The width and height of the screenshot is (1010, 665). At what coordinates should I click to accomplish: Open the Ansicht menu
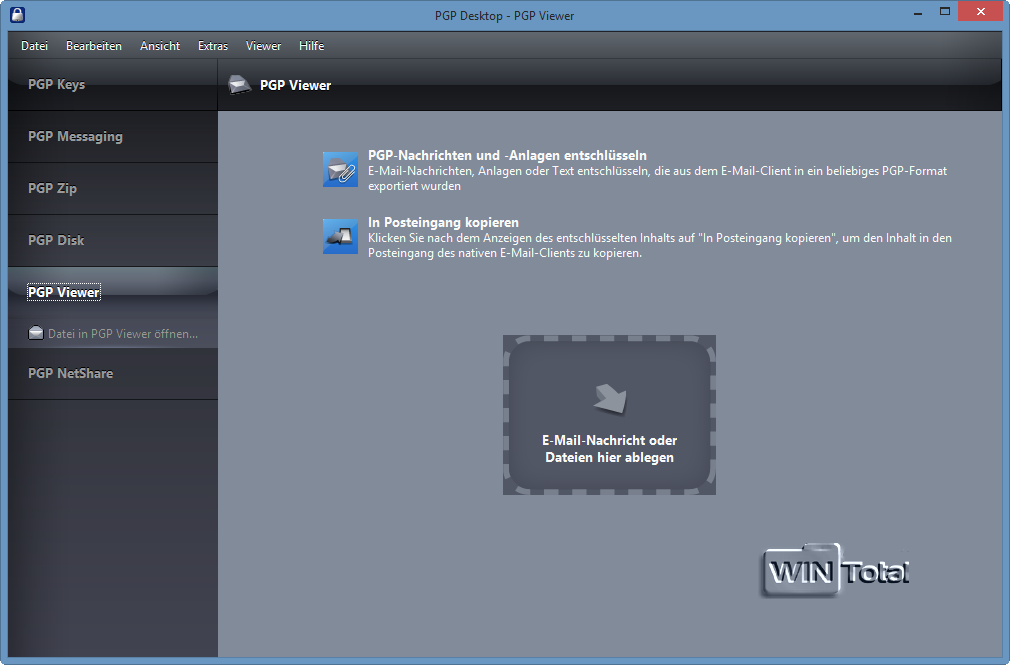(x=160, y=46)
